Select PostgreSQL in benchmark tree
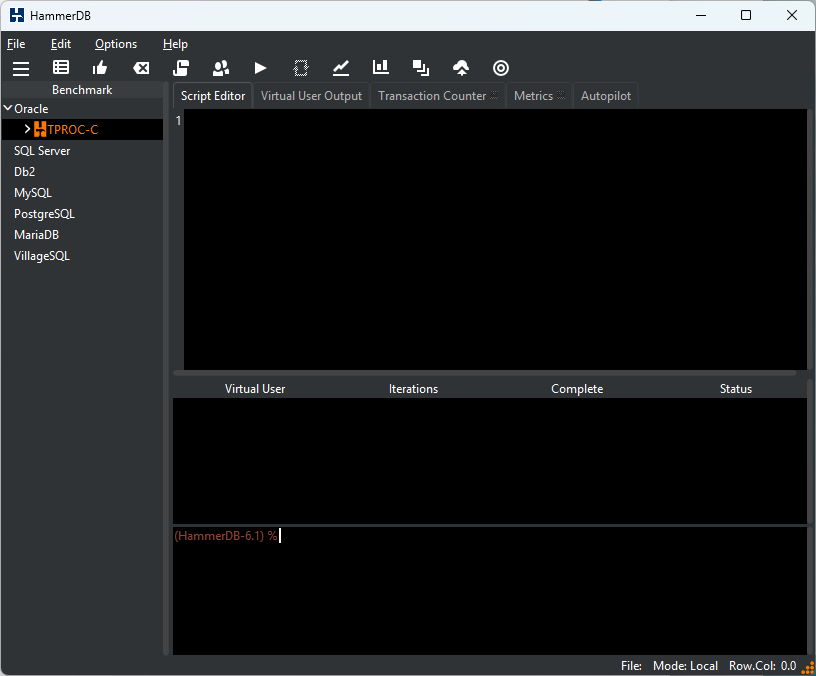 pos(44,214)
